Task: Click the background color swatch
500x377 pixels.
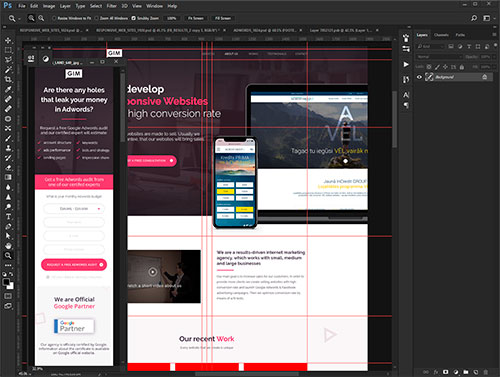Action: 10,286
